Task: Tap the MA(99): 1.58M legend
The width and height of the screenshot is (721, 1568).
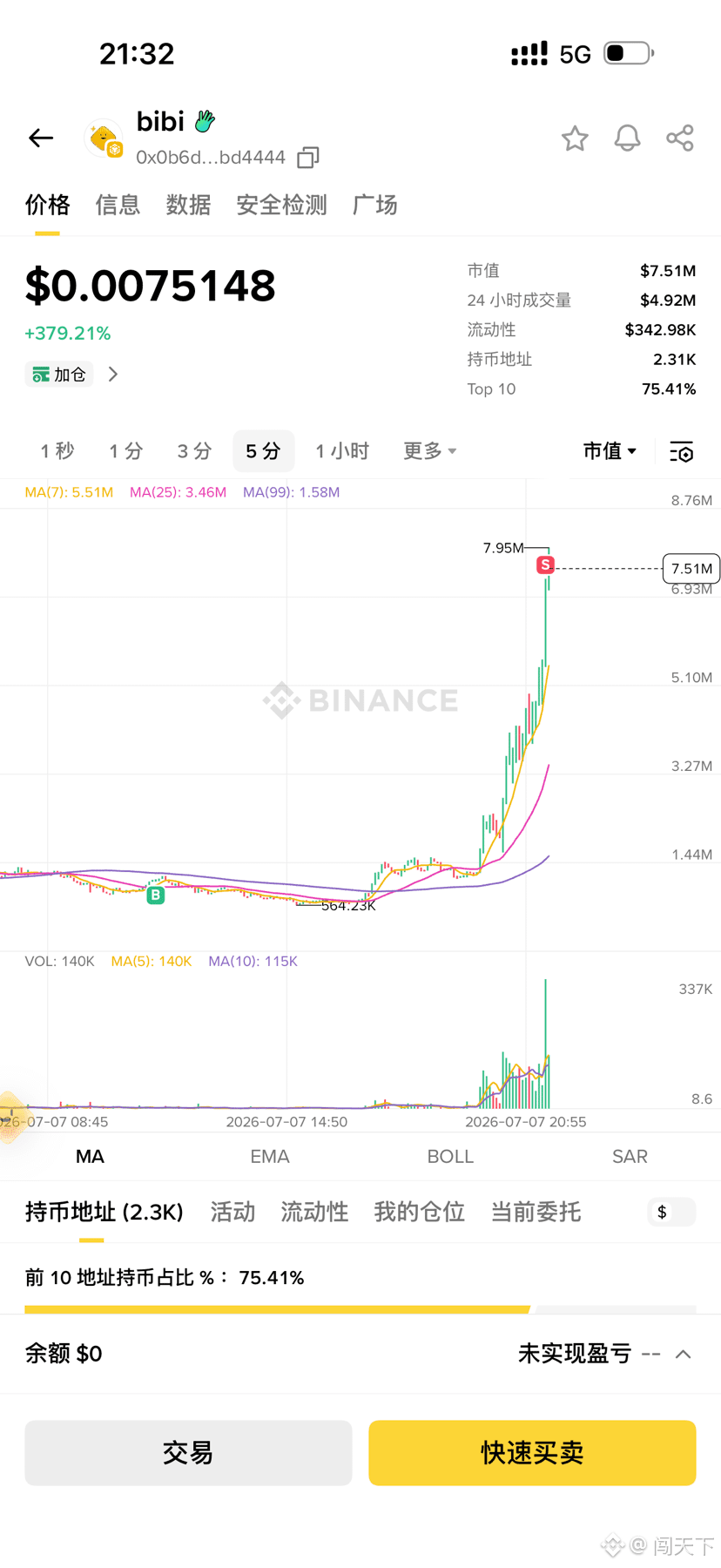Action: click(292, 492)
